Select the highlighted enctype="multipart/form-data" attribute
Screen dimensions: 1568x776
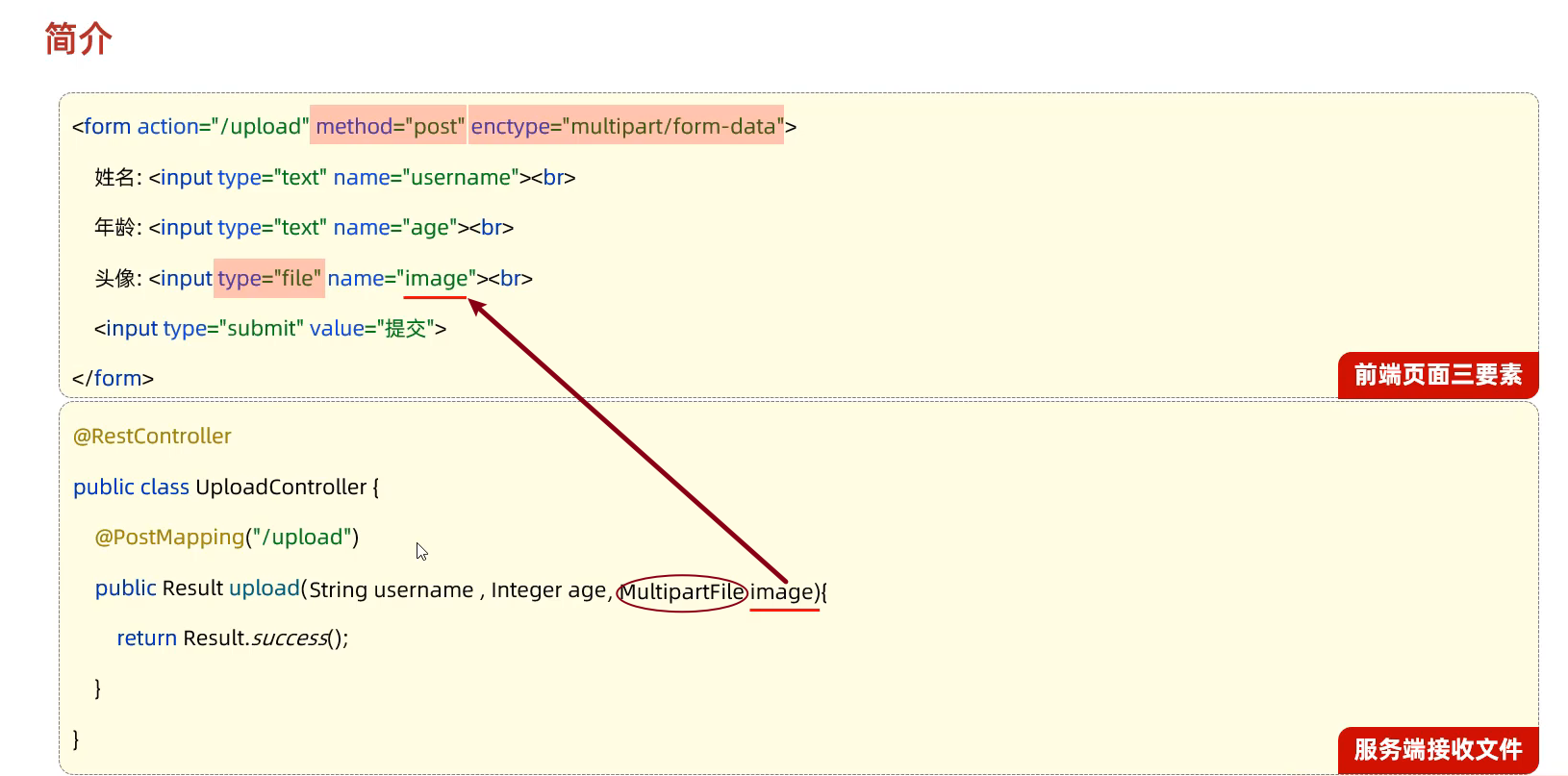click(626, 126)
